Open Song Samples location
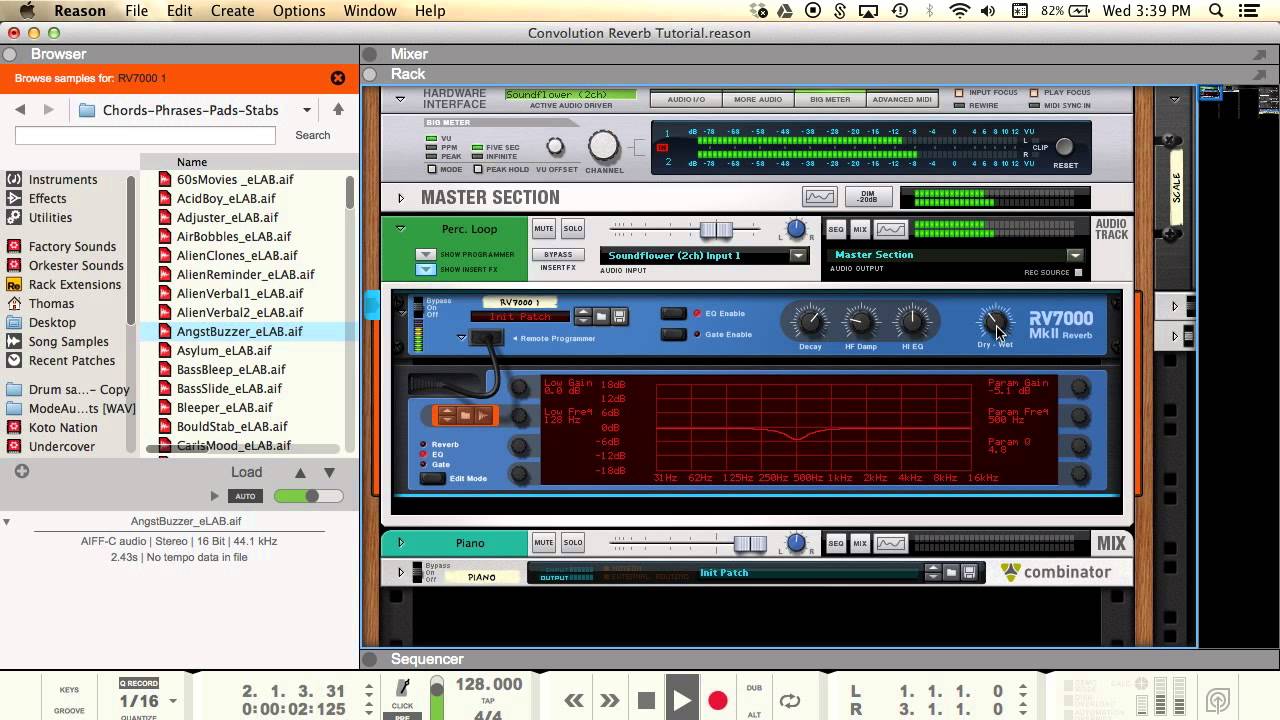Viewport: 1280px width, 720px height. (x=69, y=342)
